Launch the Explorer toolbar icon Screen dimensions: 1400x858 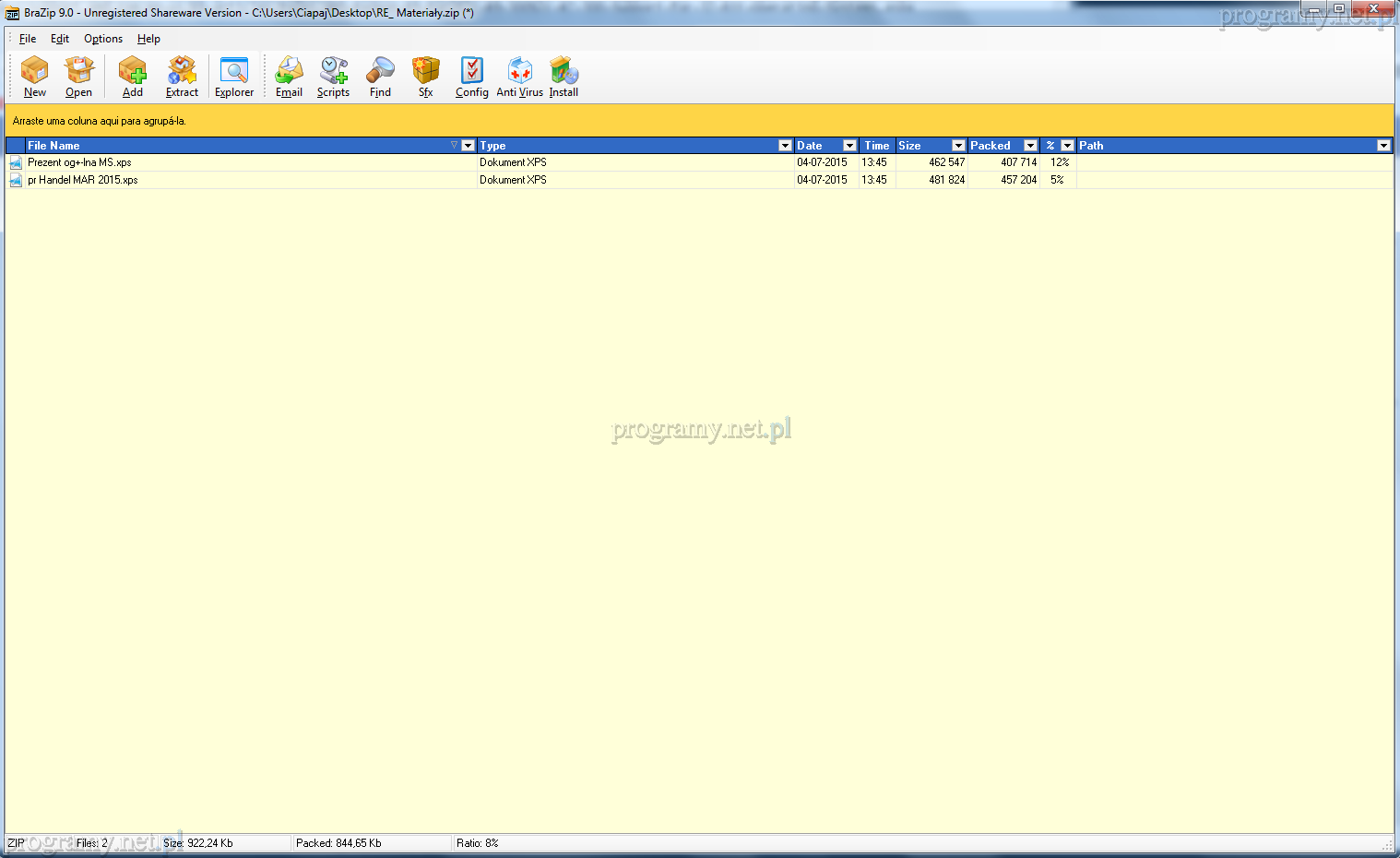234,77
